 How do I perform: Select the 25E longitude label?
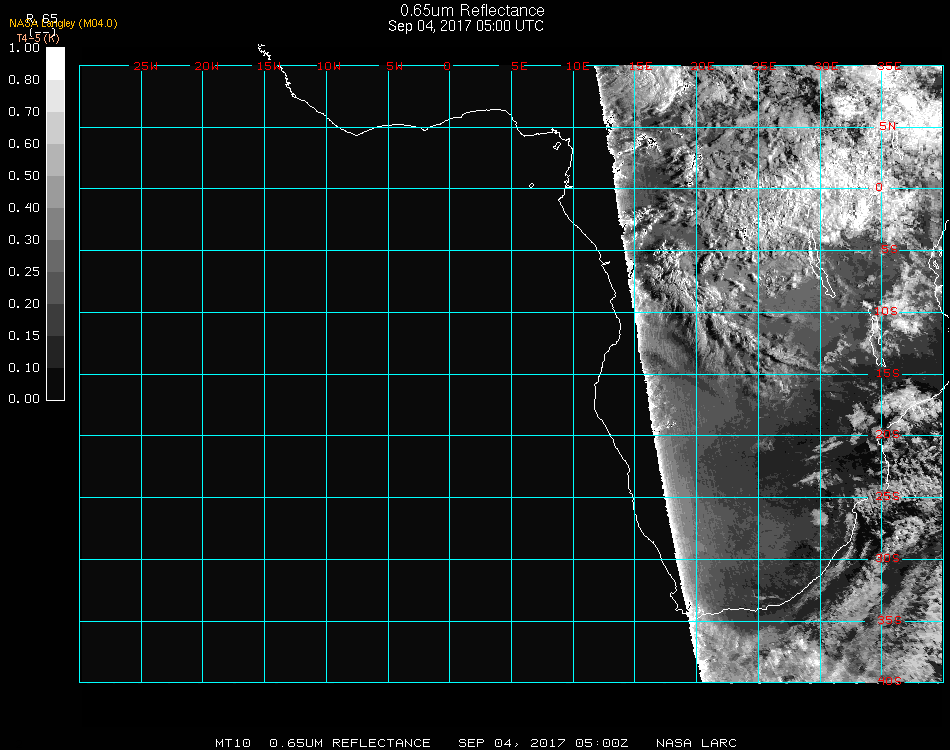[x=765, y=66]
